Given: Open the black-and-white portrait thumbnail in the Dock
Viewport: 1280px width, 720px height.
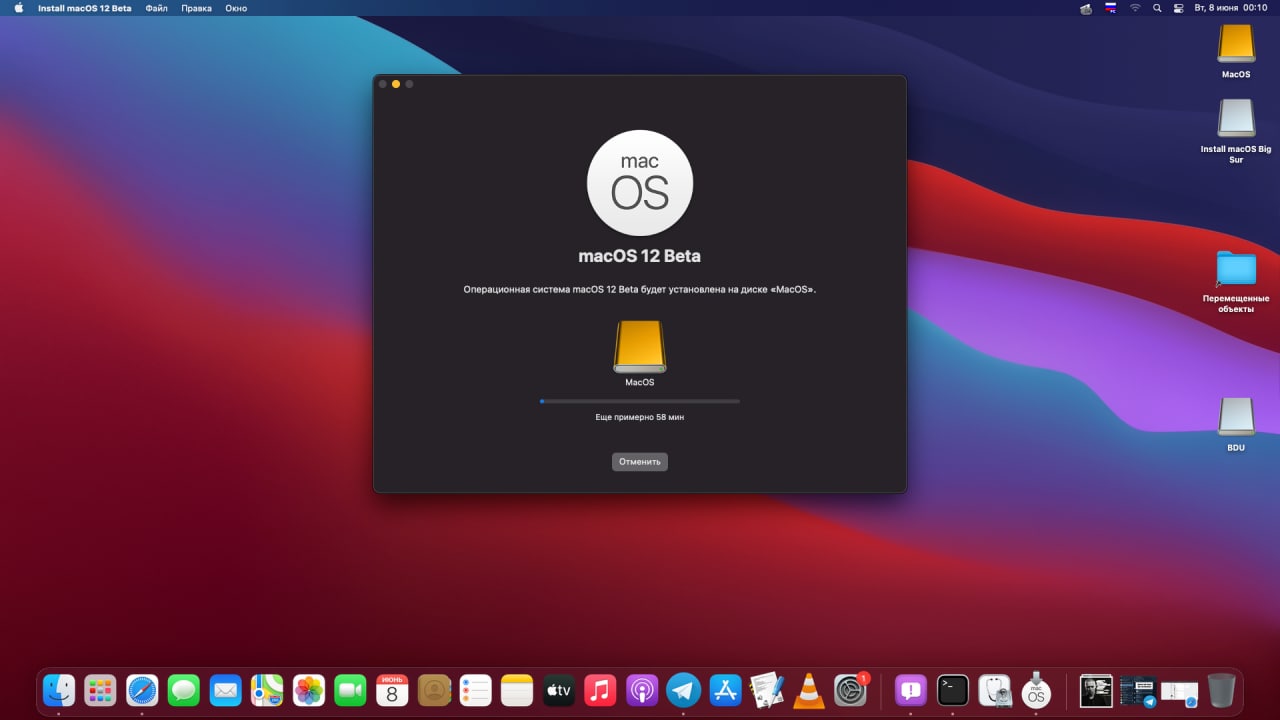Looking at the screenshot, I should point(1096,690).
